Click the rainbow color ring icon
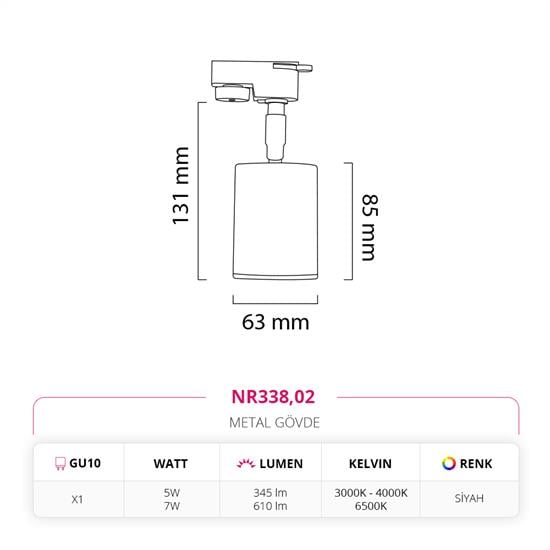The height and width of the screenshot is (550, 550). pyautogui.click(x=449, y=463)
